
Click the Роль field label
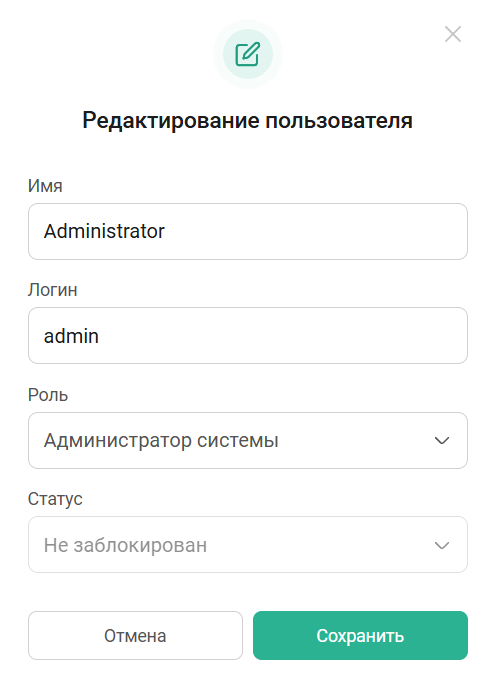[x=48, y=395]
